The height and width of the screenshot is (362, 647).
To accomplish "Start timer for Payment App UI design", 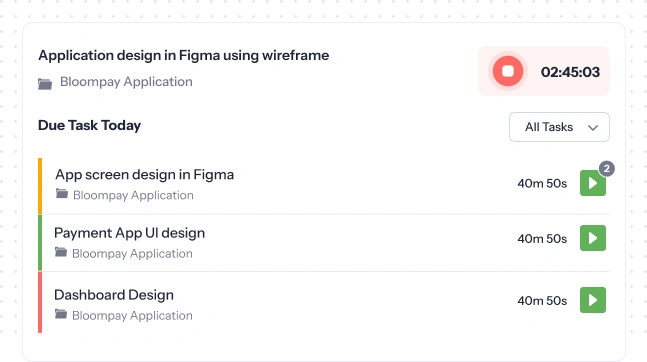I will (x=593, y=238).
